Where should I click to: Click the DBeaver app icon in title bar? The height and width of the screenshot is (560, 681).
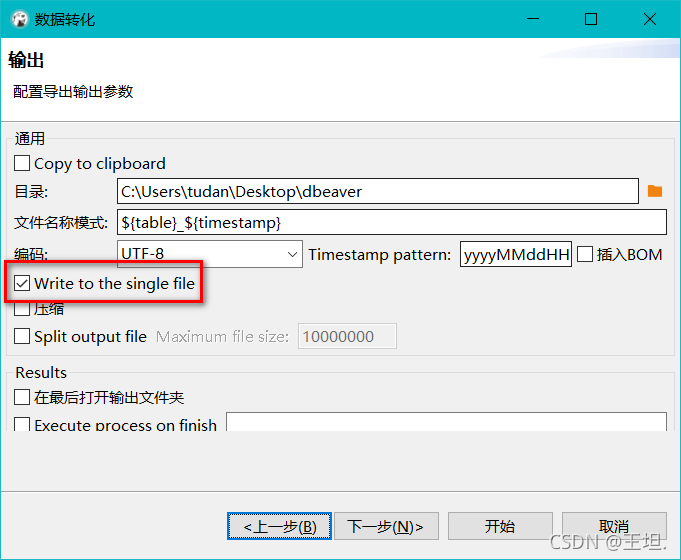point(18,19)
